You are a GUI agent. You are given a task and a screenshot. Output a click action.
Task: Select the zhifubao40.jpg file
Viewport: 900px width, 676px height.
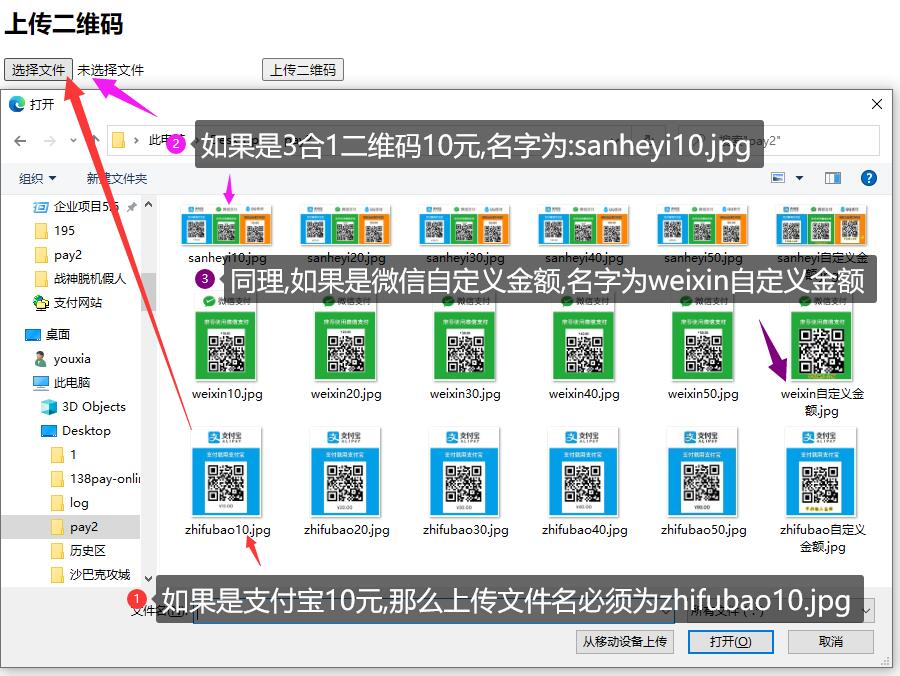click(x=584, y=482)
